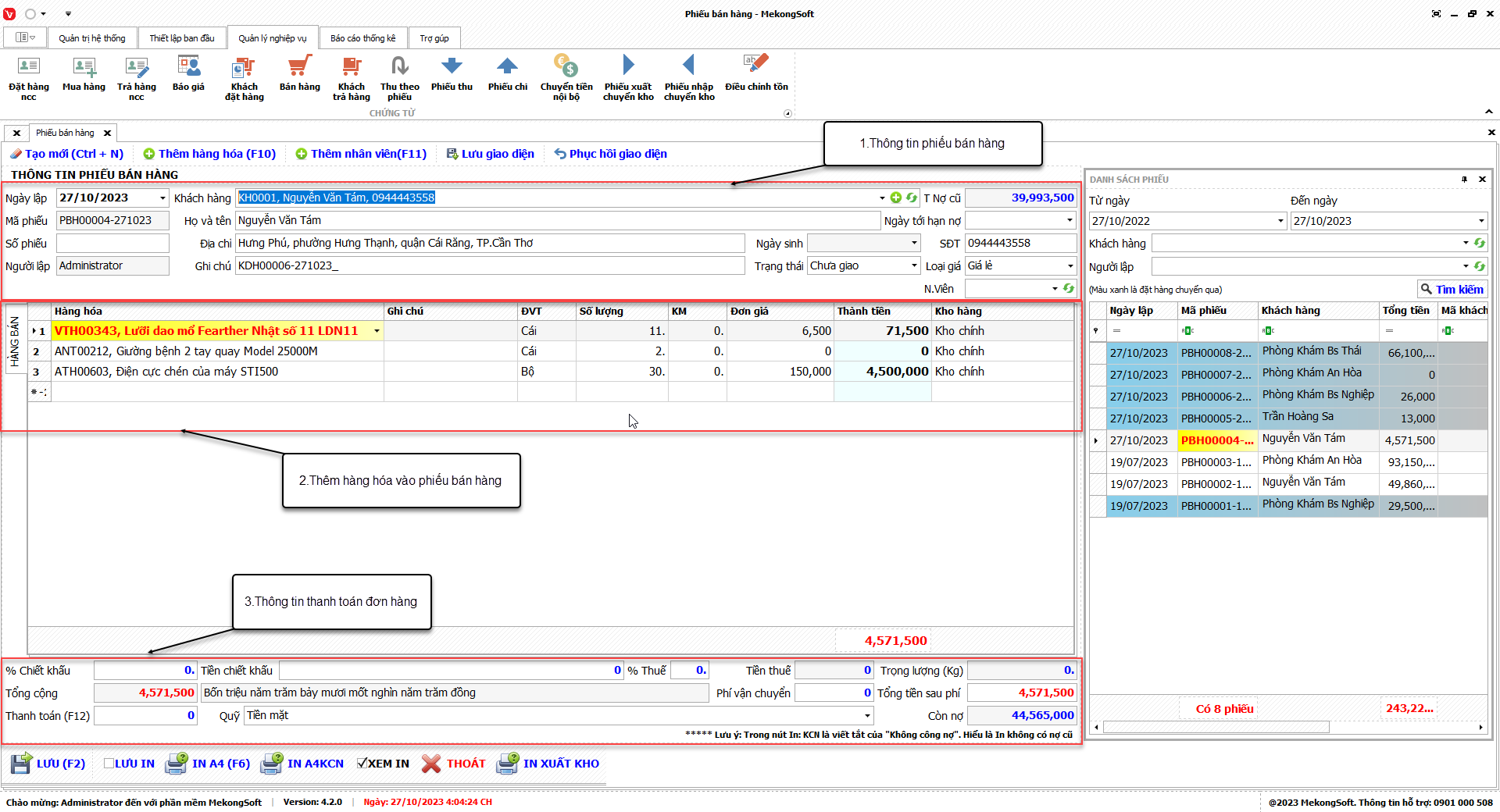This screenshot has width=1500, height=812.
Task: Enable the LƯU IN checkbox
Action: (x=109, y=764)
